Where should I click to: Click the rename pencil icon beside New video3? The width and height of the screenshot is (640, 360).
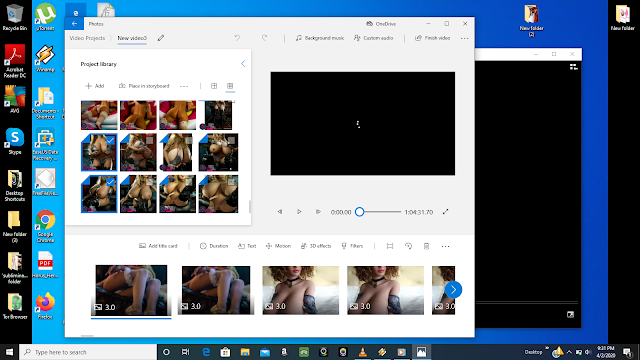161,38
